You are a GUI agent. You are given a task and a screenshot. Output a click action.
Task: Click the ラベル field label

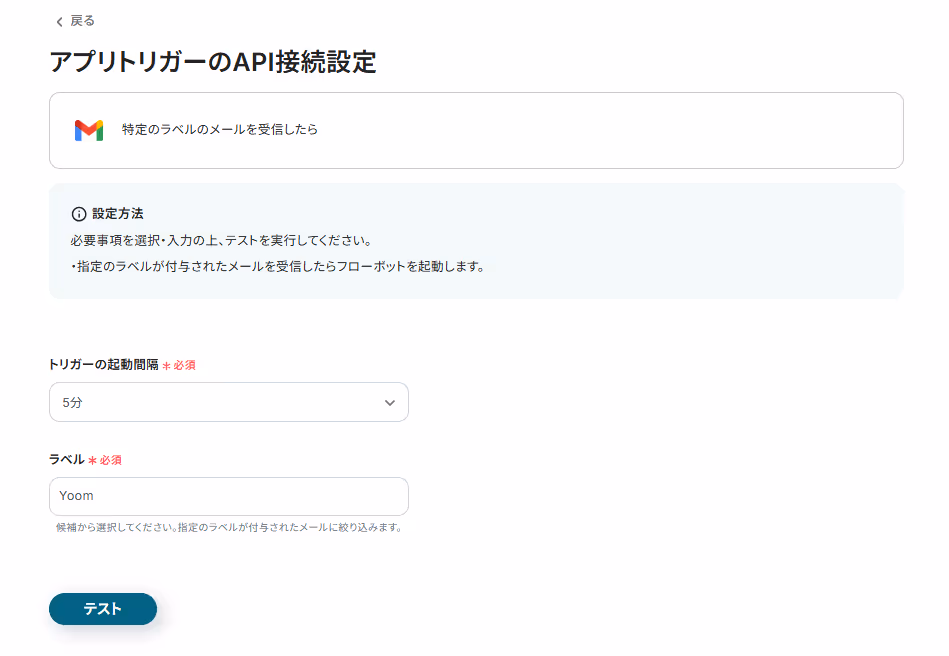click(x=67, y=459)
